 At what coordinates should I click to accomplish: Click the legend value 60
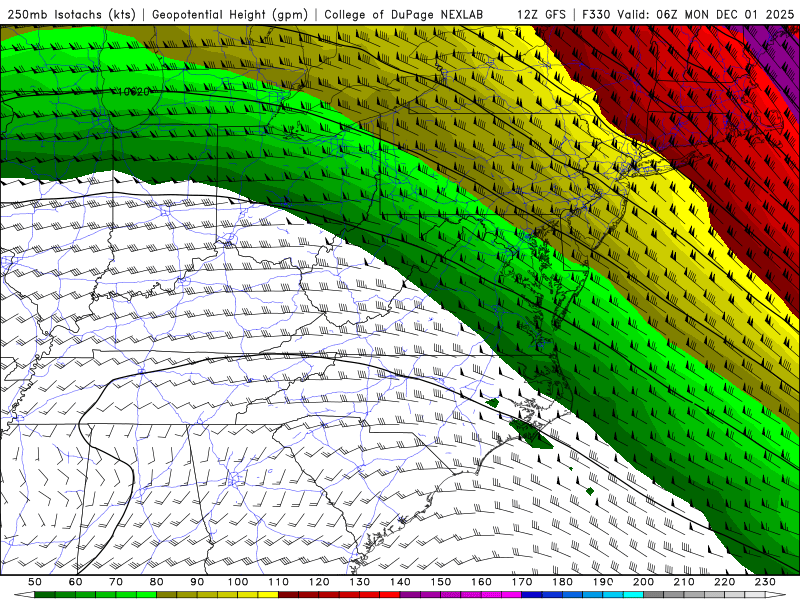(x=76, y=582)
